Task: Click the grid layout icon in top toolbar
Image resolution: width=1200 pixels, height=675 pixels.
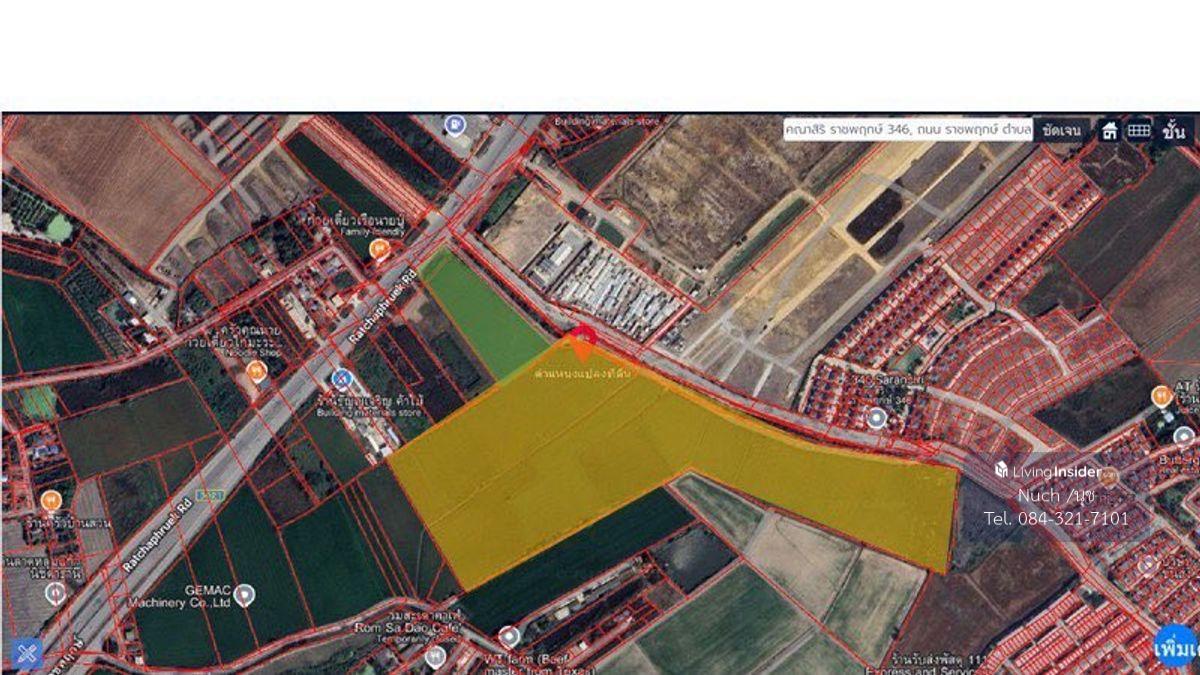Action: point(1139,130)
